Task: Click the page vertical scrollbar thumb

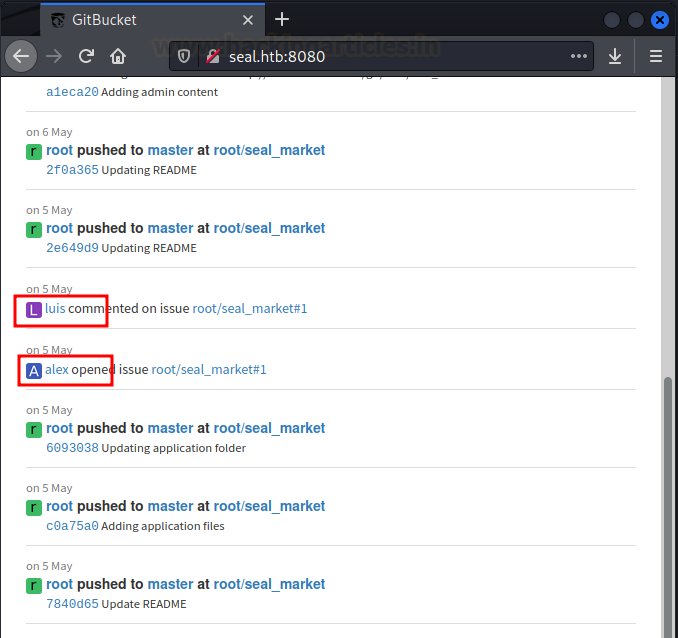Action: (x=668, y=507)
